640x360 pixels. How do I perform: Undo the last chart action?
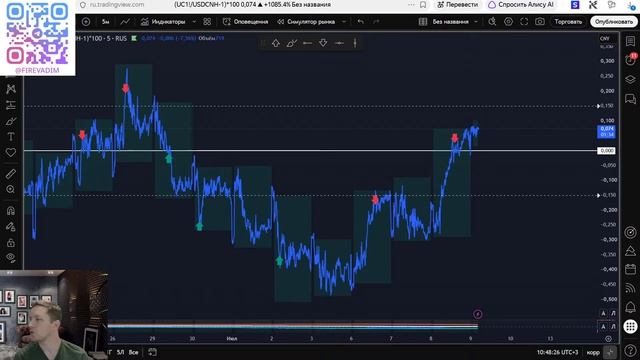(x=360, y=22)
